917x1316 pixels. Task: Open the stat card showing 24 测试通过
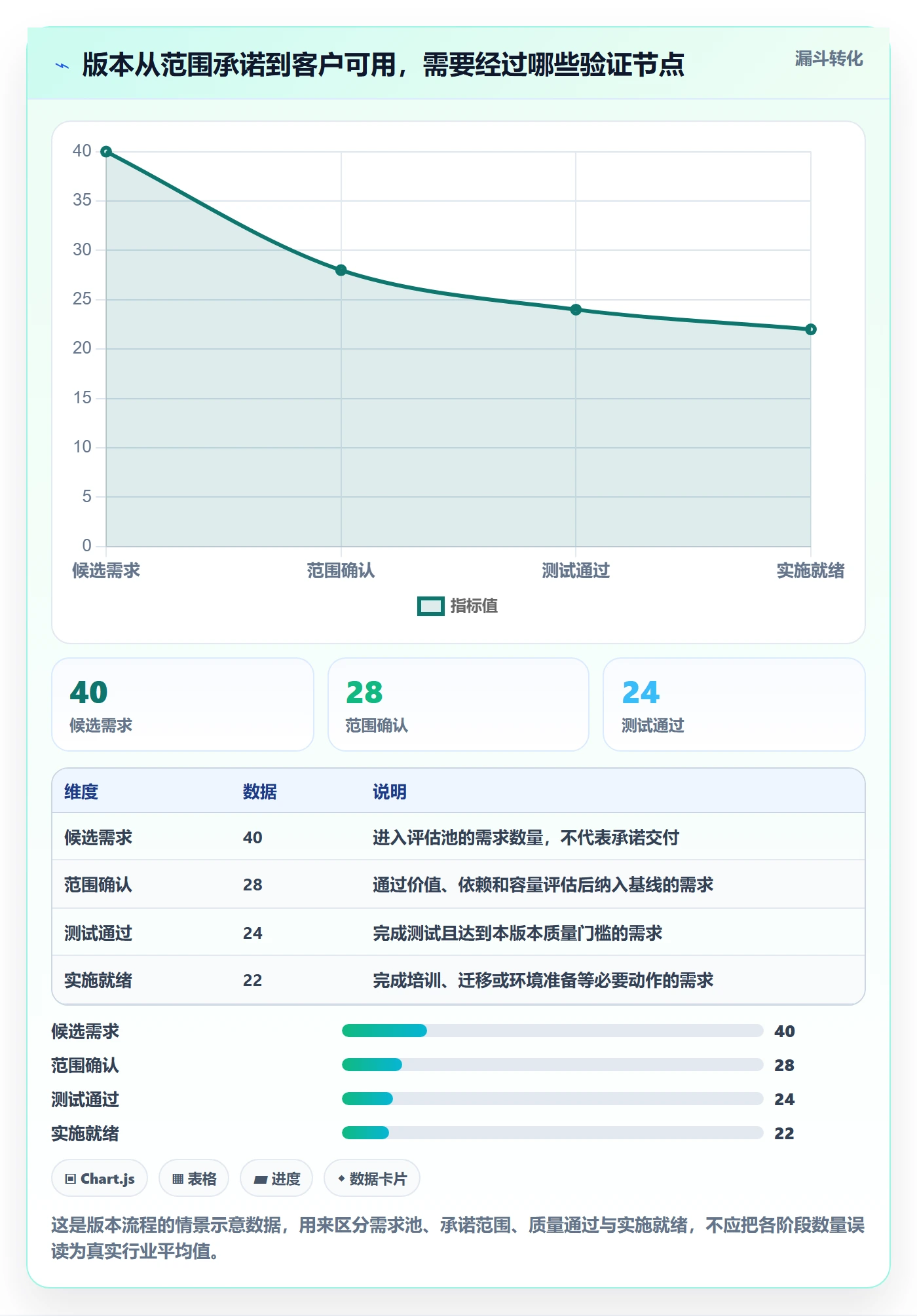pos(734,704)
